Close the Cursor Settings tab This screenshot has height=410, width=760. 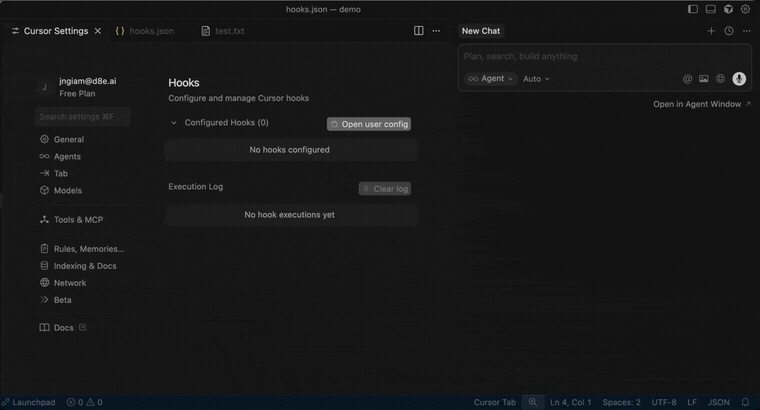pos(98,31)
